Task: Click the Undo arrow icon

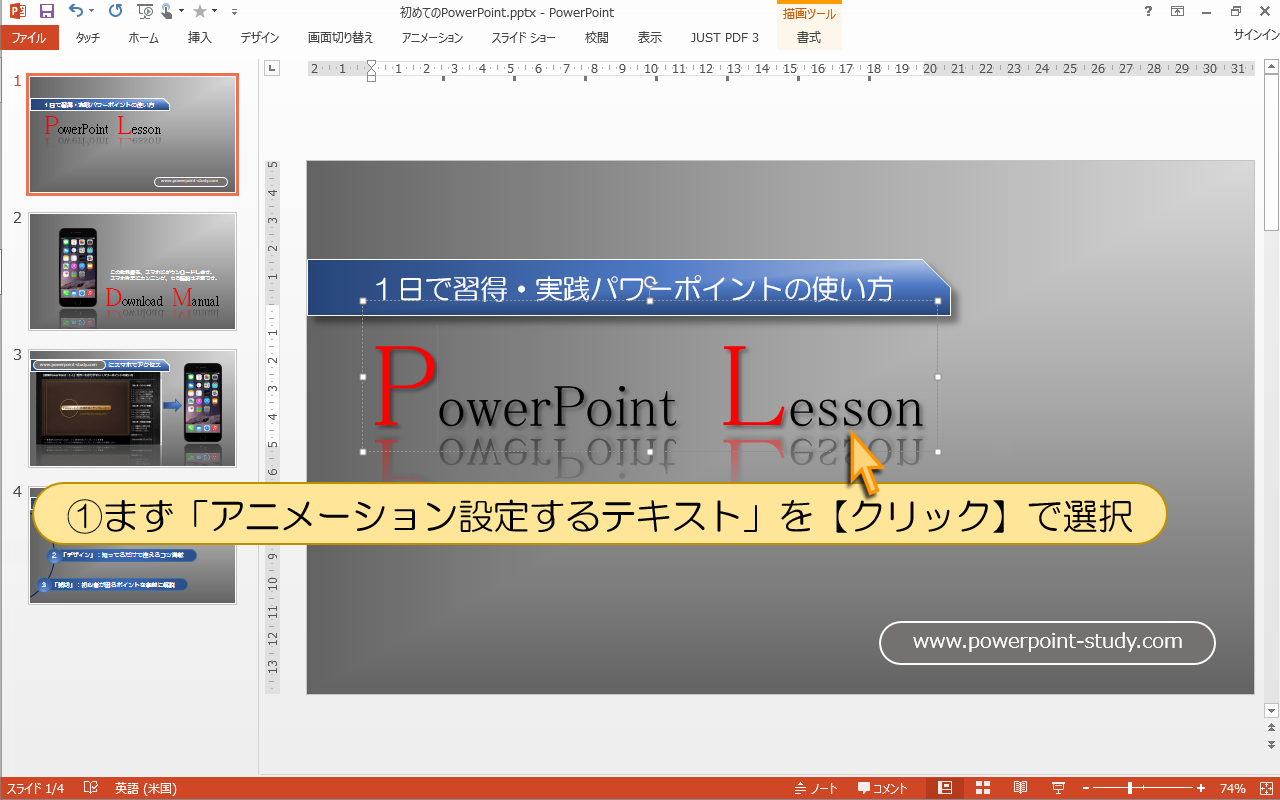Action: (x=76, y=12)
